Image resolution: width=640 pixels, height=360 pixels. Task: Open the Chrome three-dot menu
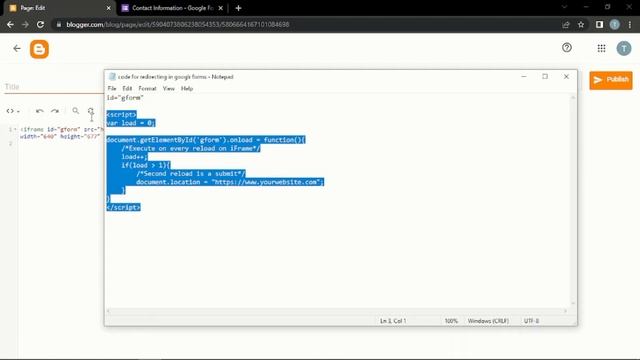(630, 25)
